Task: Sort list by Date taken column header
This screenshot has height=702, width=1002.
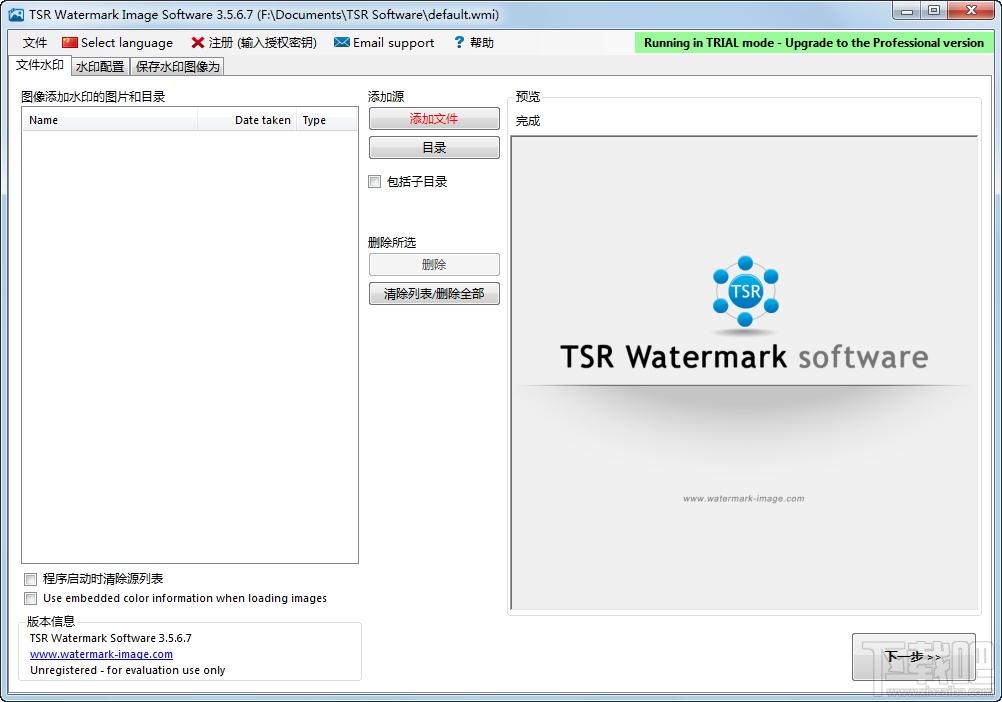Action: pyautogui.click(x=247, y=120)
